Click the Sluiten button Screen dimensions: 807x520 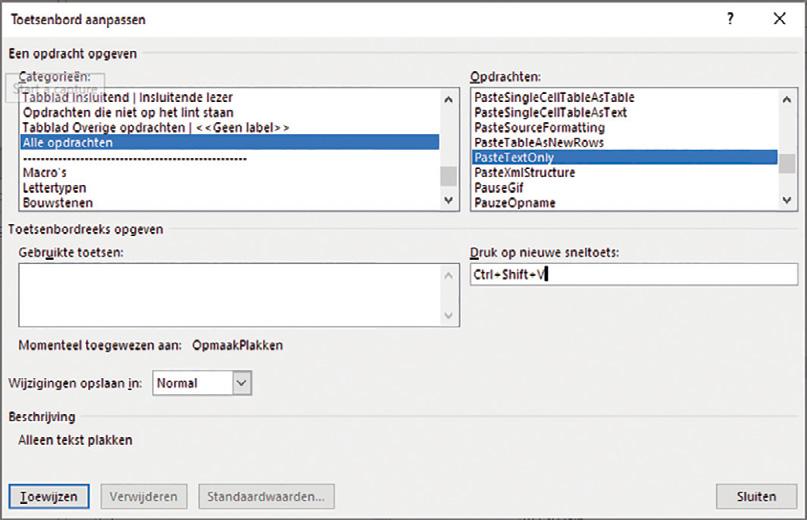(x=756, y=496)
